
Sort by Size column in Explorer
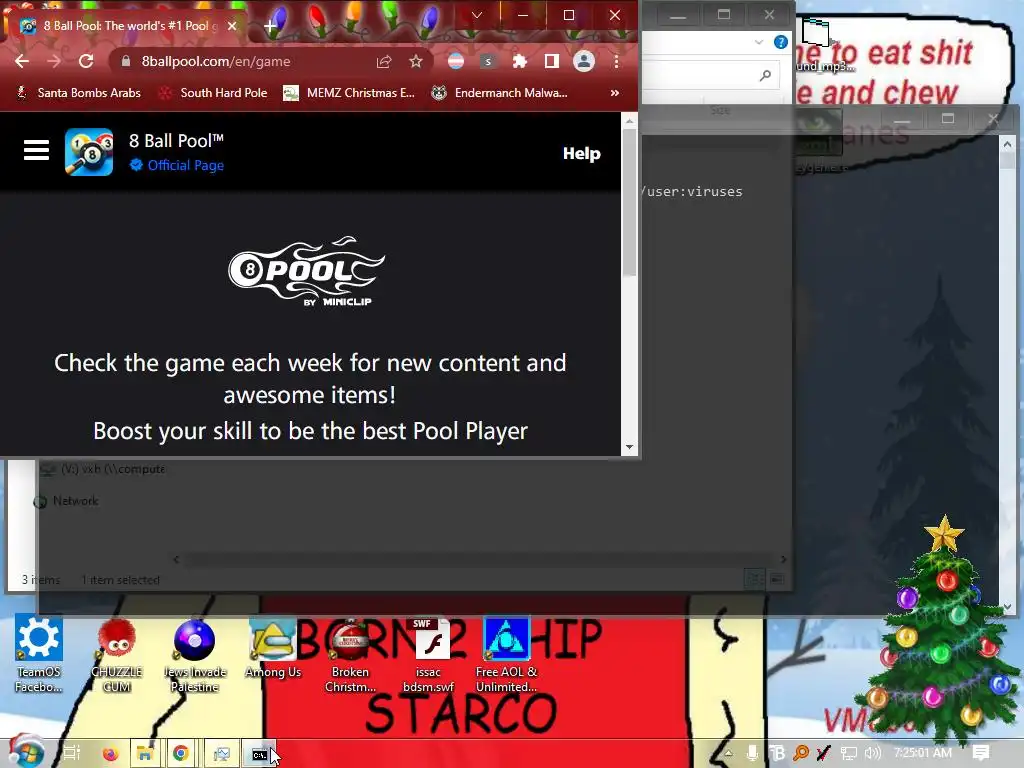coord(720,110)
